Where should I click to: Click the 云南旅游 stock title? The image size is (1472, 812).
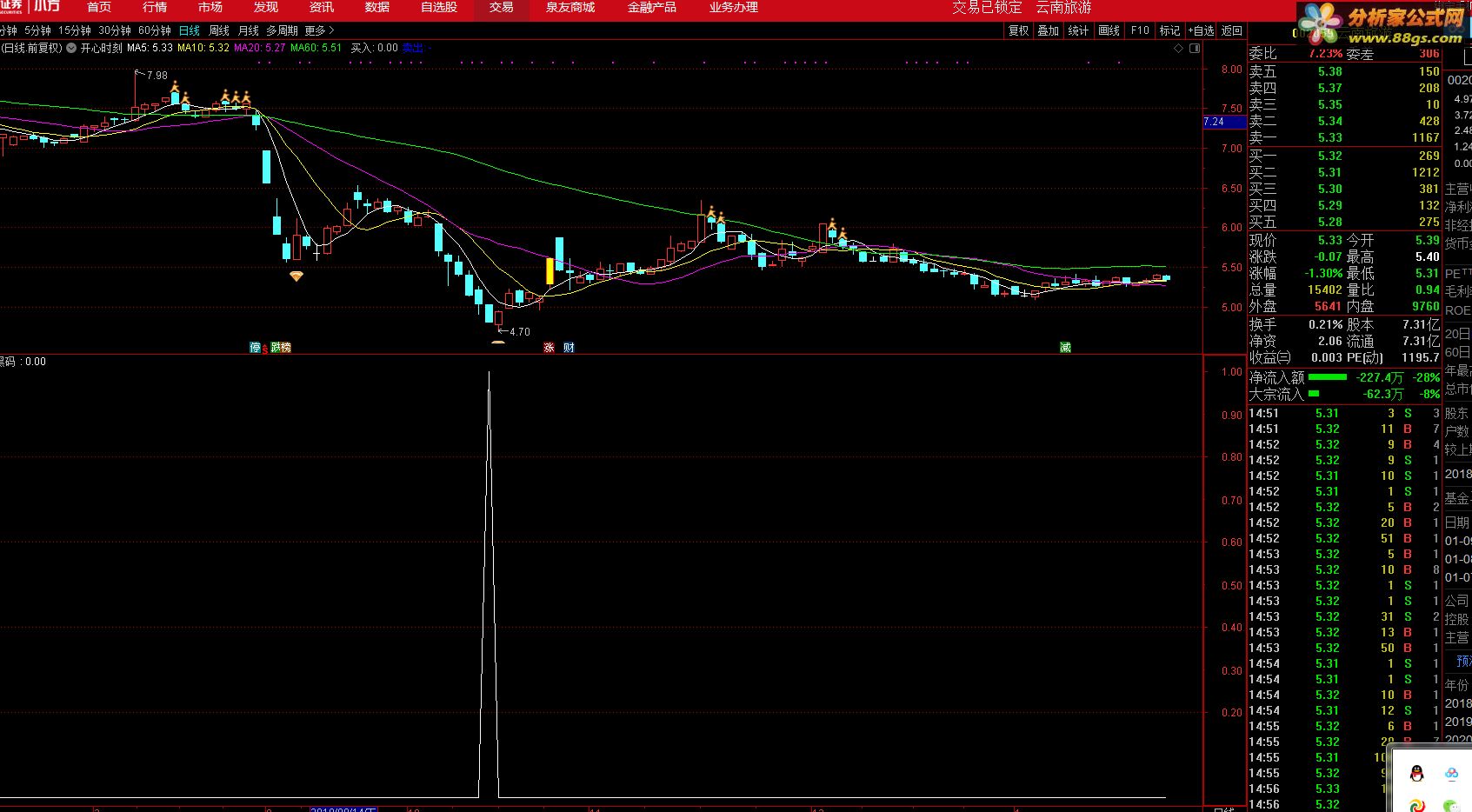pos(1063,8)
